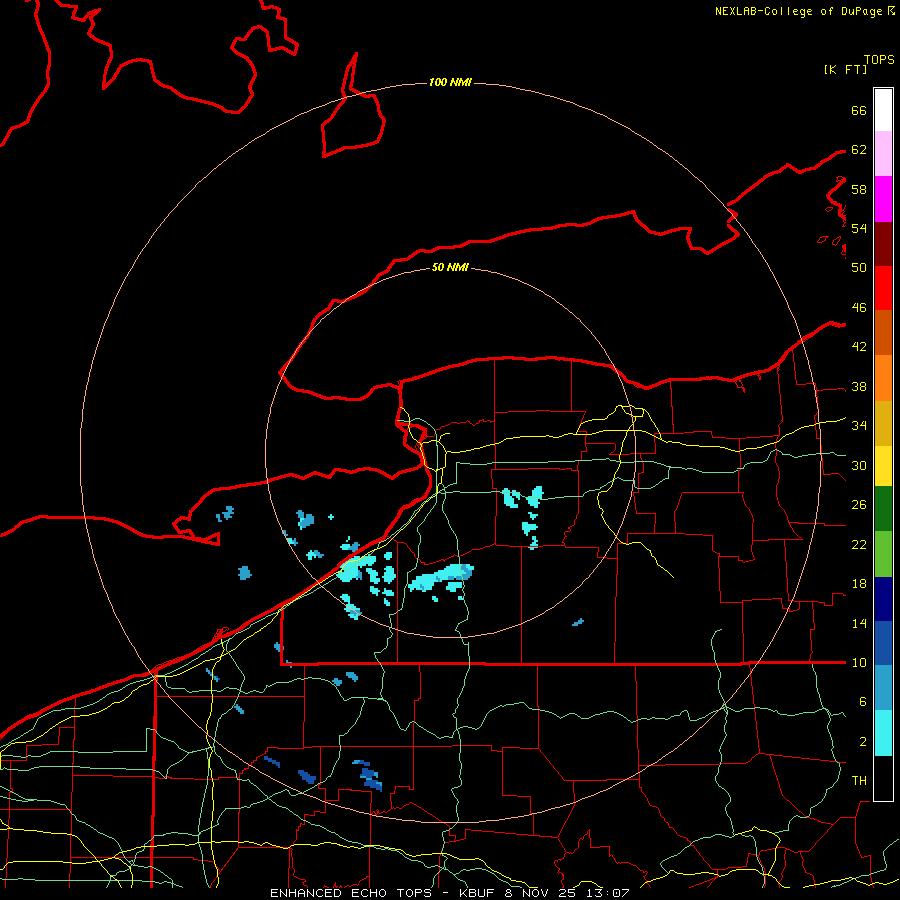Click the legend value "6"
The width and height of the screenshot is (900, 900).
pos(863,701)
